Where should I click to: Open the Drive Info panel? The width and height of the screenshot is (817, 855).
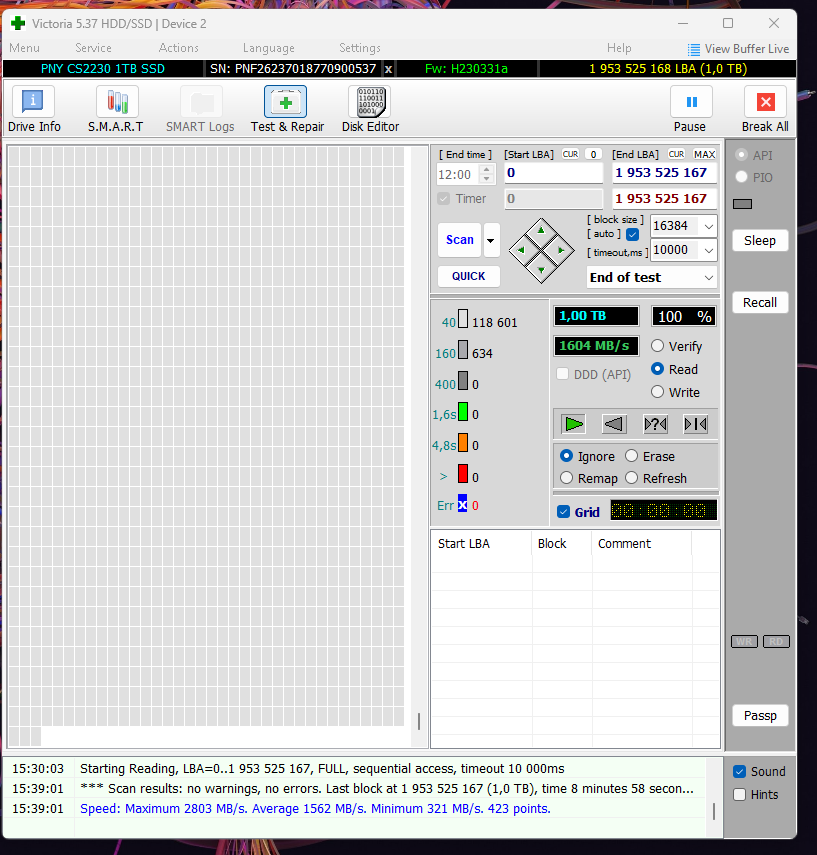point(33,101)
